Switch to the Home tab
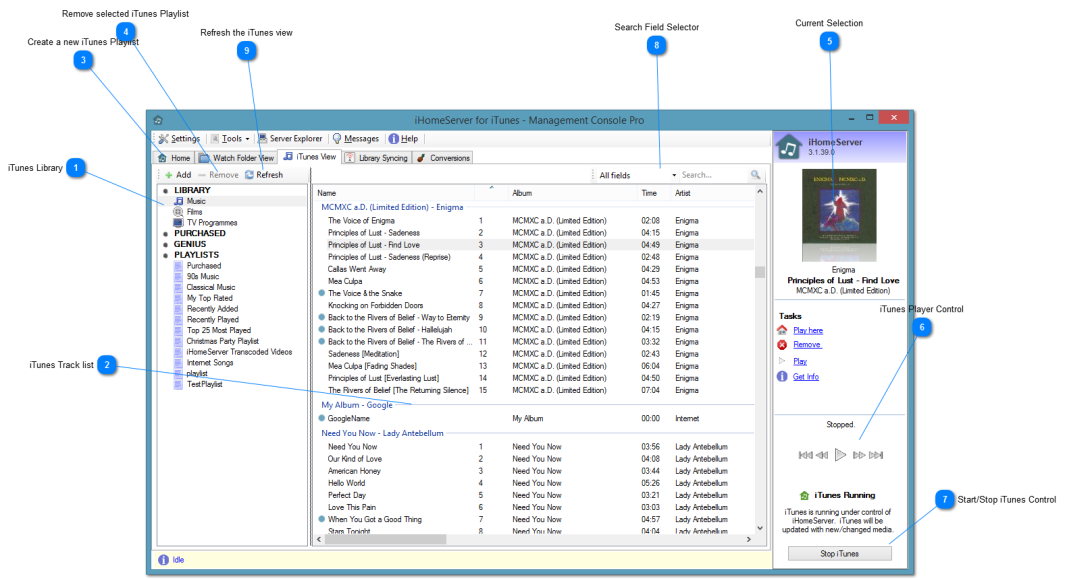1067x580 pixels. pos(174,158)
